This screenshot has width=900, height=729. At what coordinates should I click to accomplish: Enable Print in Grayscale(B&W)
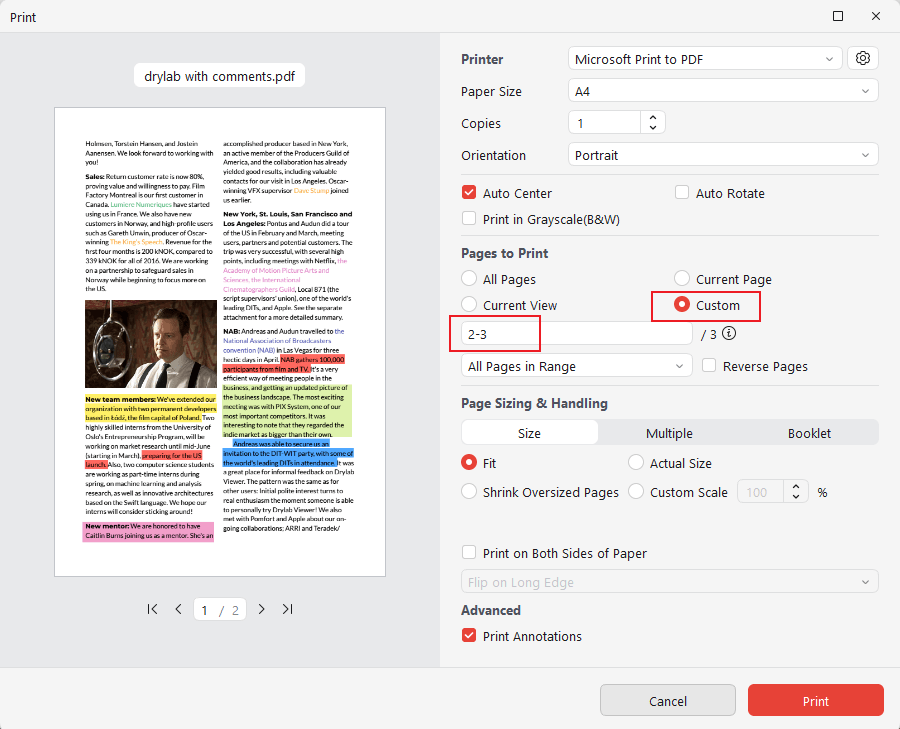click(469, 218)
